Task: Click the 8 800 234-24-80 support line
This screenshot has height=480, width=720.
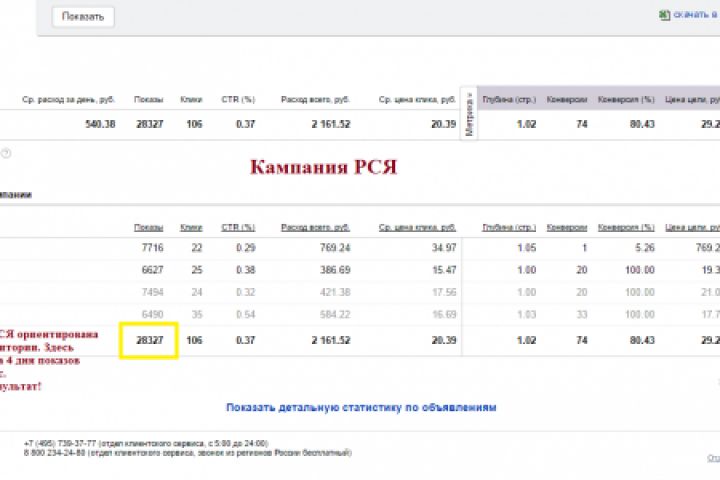Action: [187, 453]
